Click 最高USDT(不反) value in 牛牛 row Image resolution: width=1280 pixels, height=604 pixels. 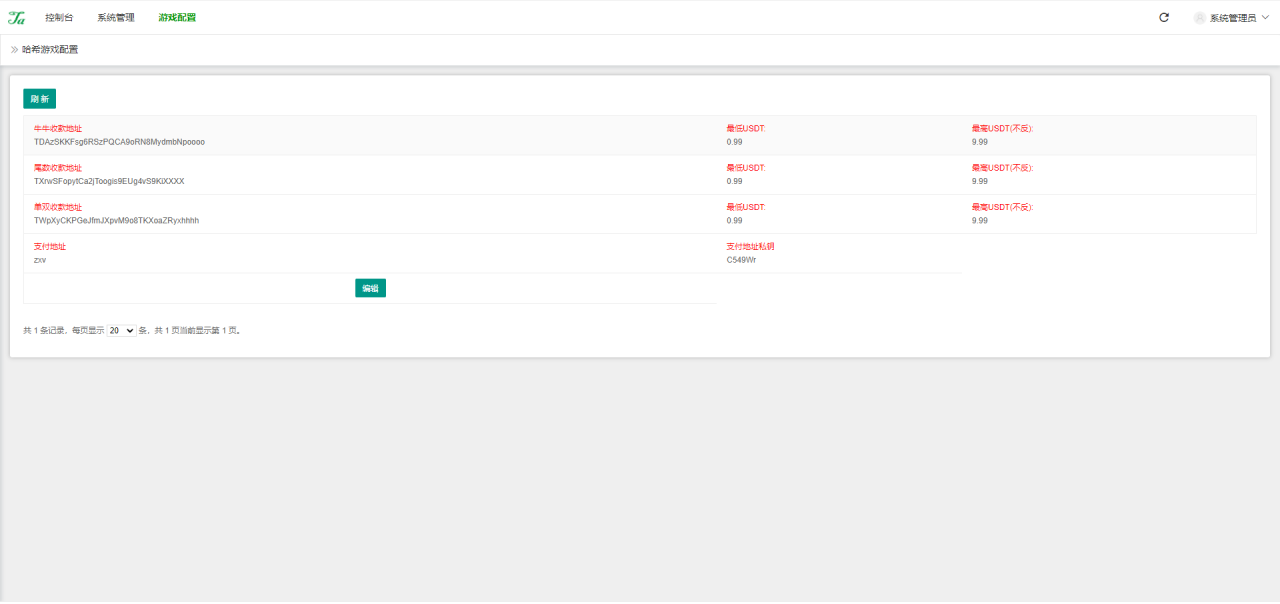[x=979, y=142]
